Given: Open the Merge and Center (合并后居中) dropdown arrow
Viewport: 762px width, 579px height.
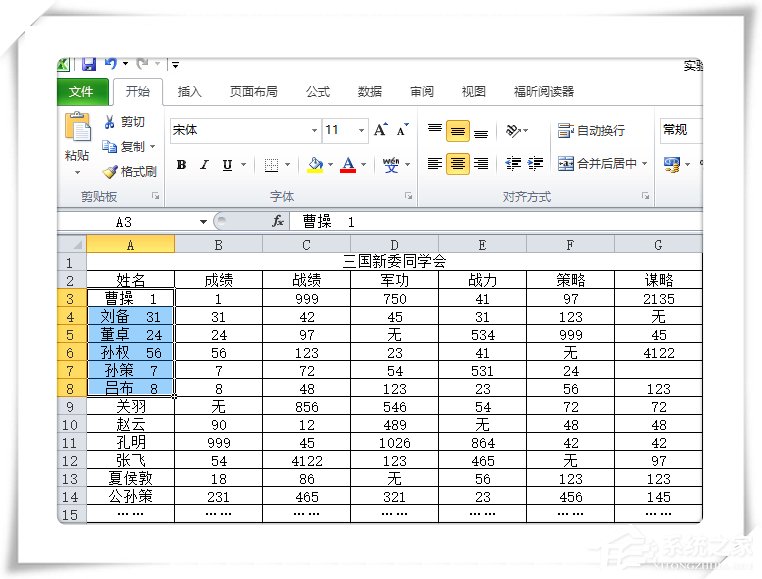Looking at the screenshot, I should point(644,164).
